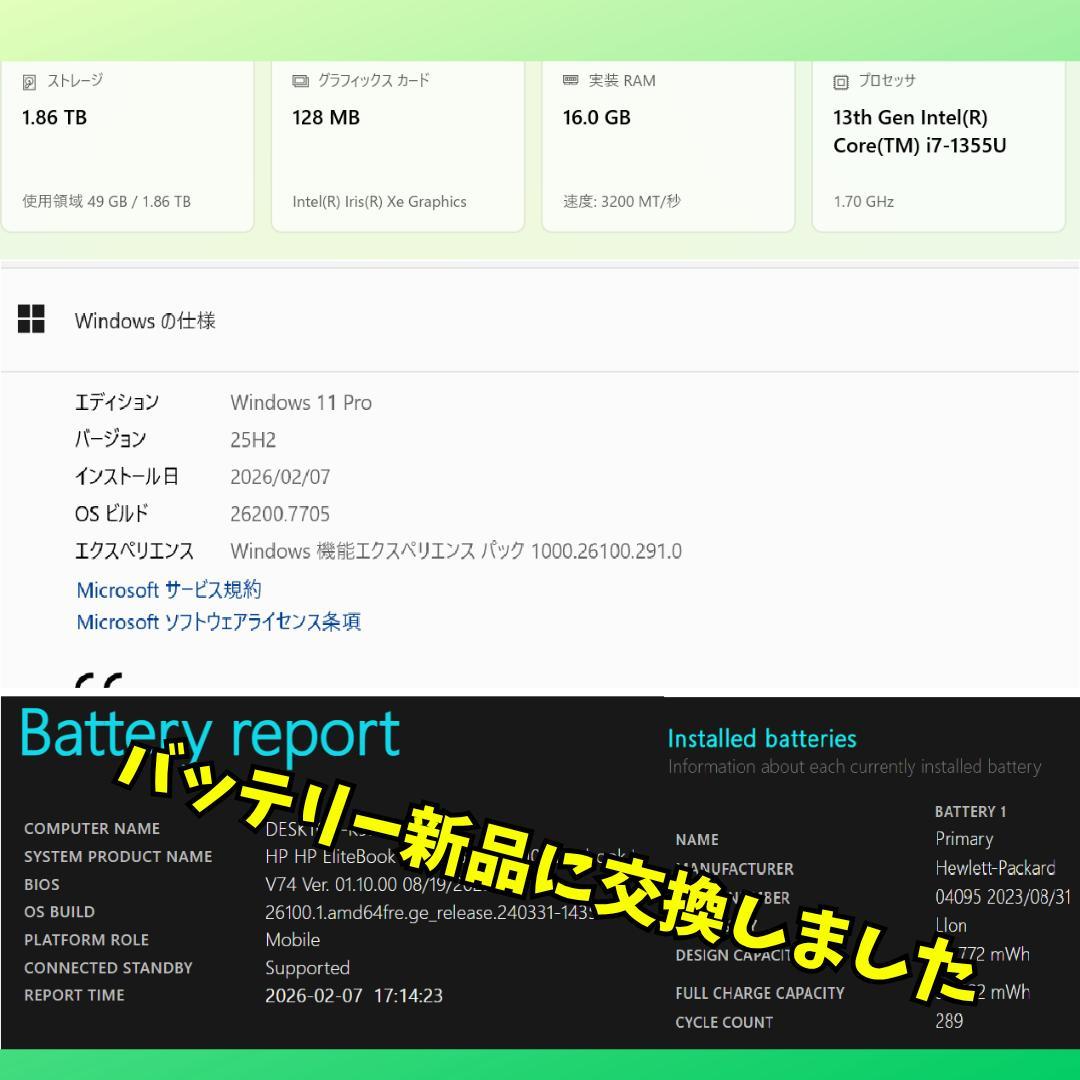
Task: Click the Windows logo beside Windows の仕様
Action: 32,319
